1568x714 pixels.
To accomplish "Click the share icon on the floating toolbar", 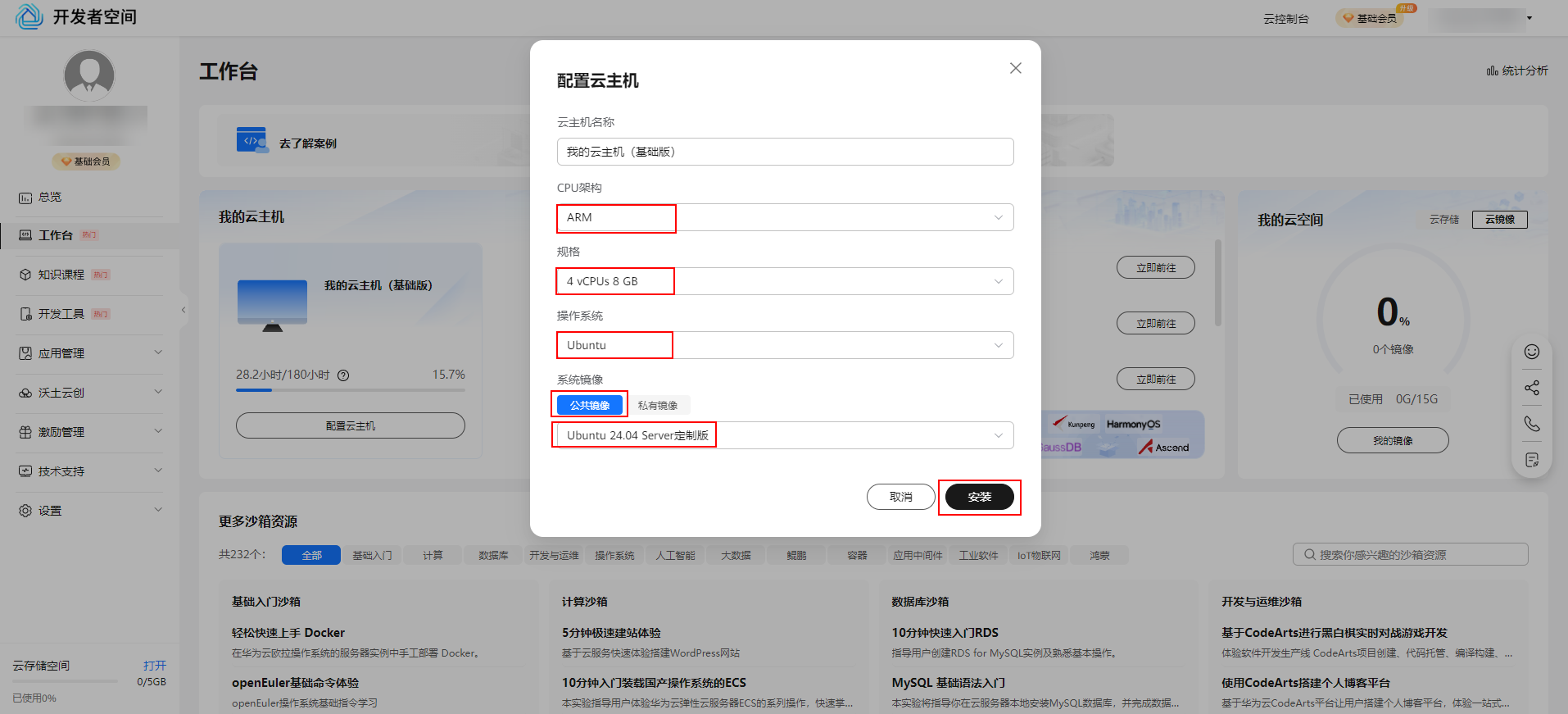I will pyautogui.click(x=1532, y=388).
